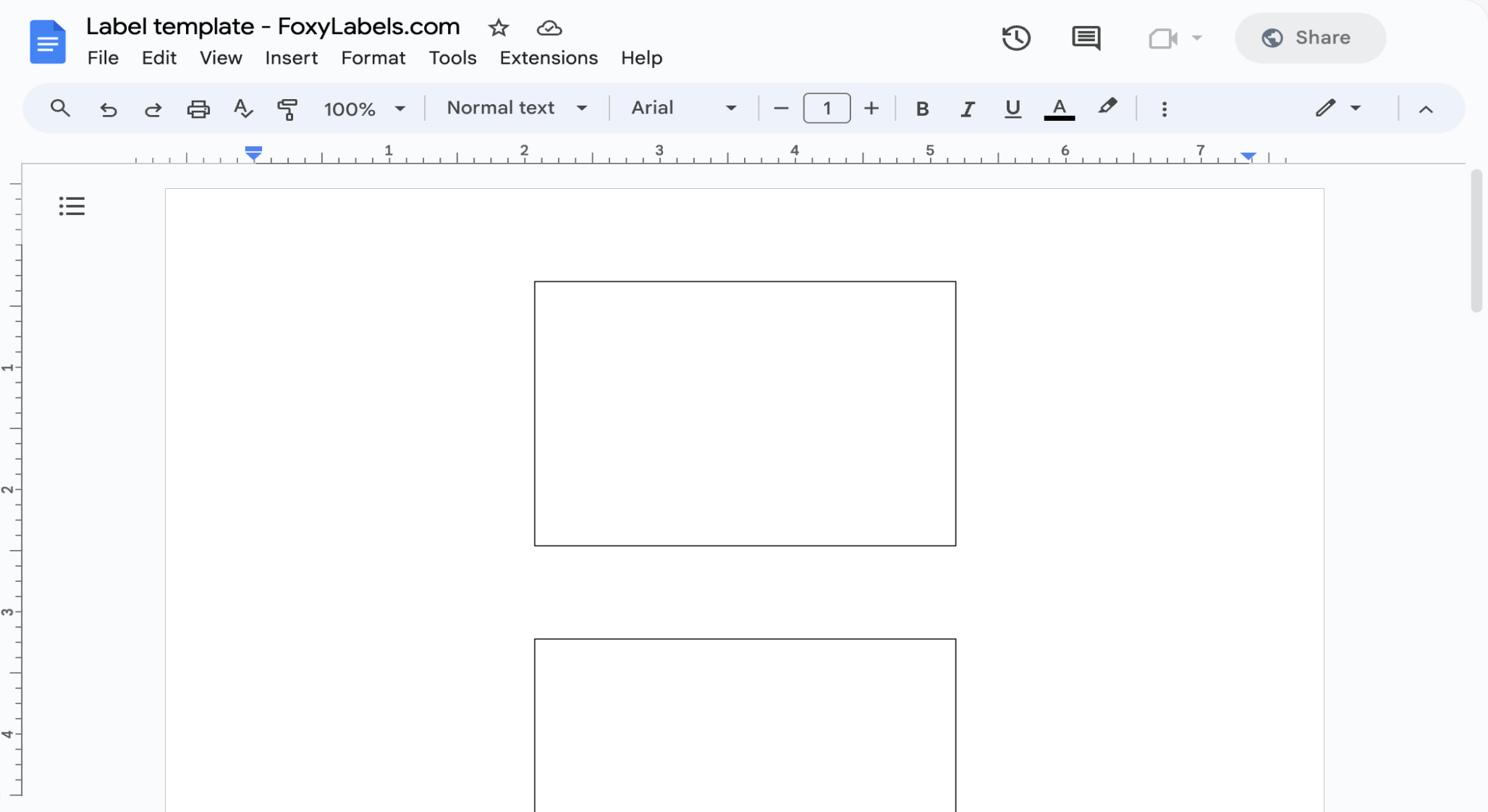
Task: Toggle underline formatting
Action: pos(1013,109)
